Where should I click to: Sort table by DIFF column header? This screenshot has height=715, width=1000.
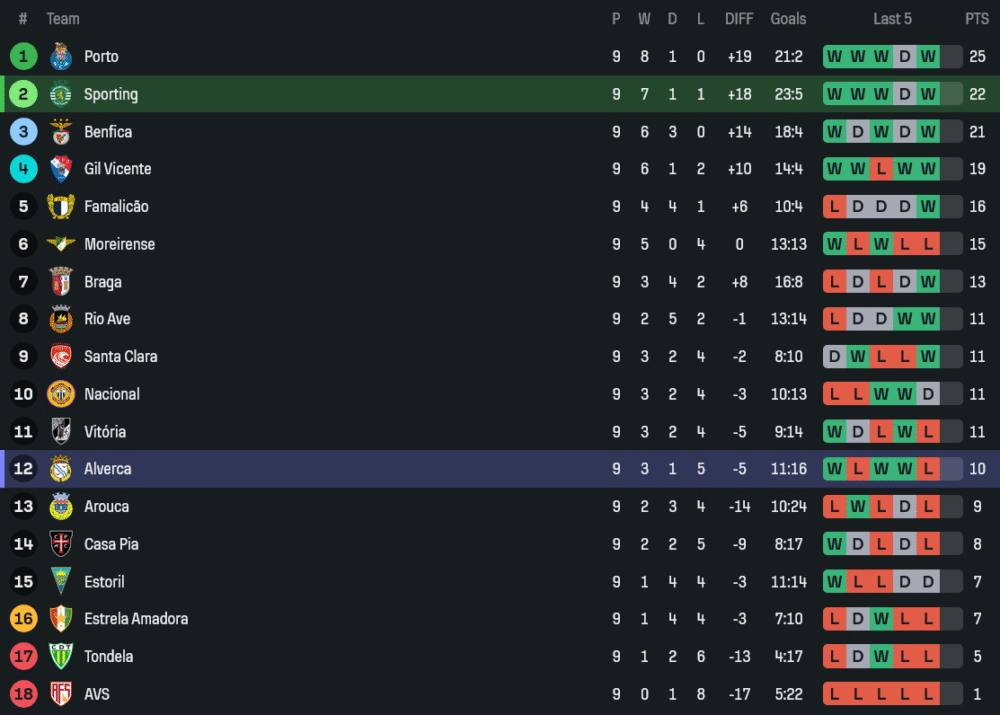click(739, 19)
